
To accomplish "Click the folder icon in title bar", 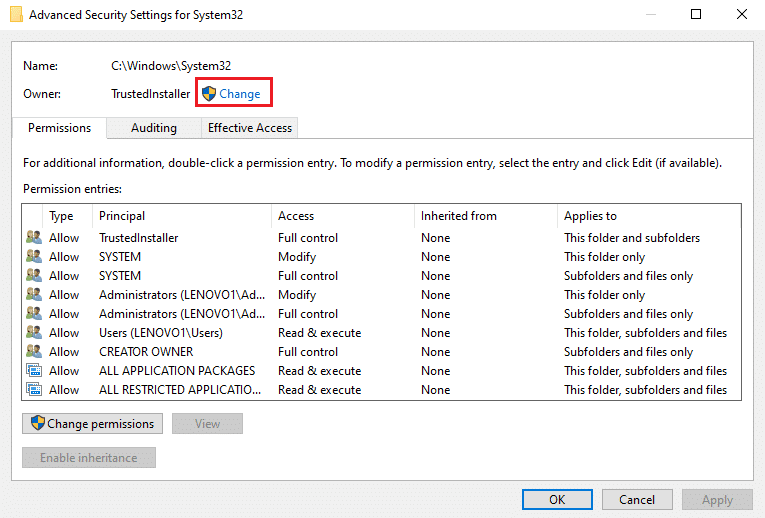I will (x=16, y=14).
